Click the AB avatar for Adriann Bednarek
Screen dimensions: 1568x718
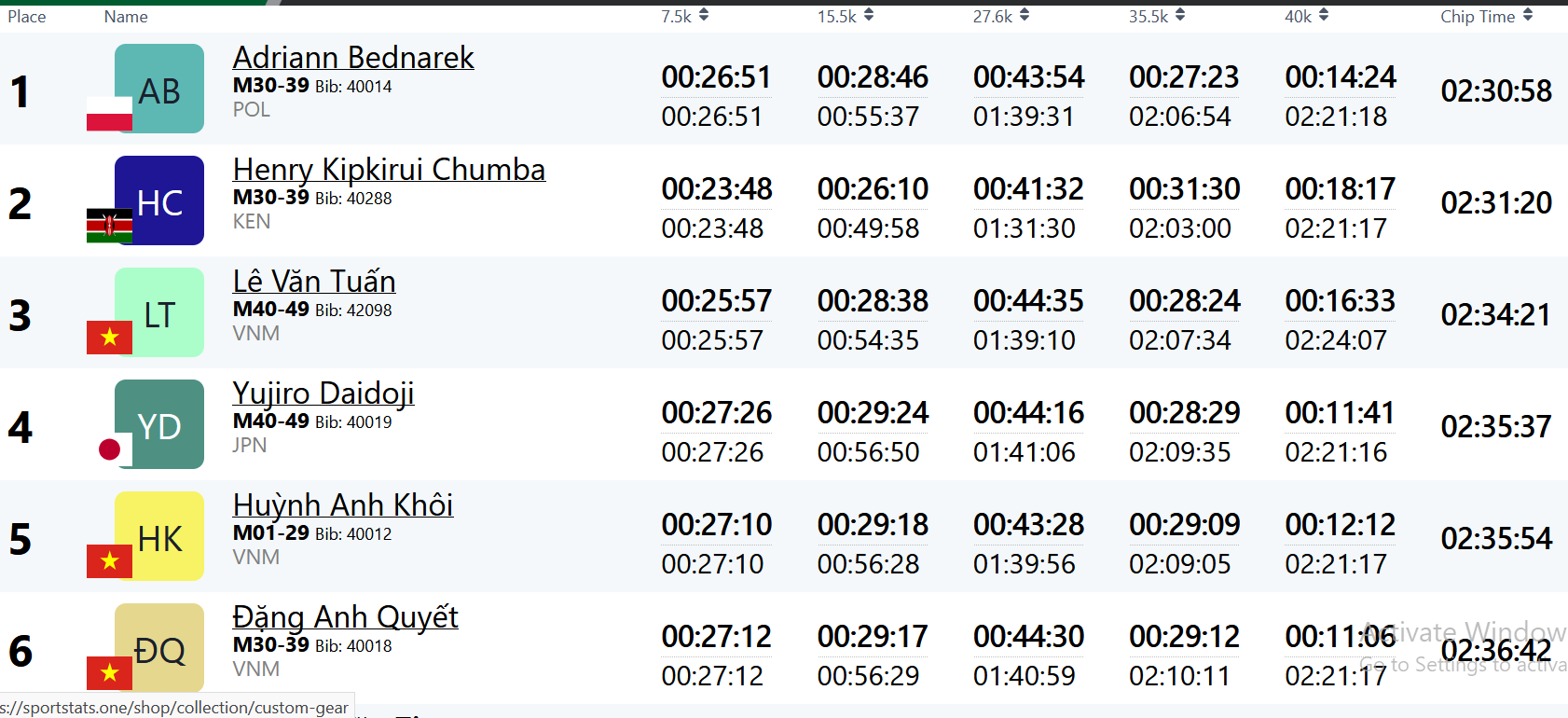(159, 89)
